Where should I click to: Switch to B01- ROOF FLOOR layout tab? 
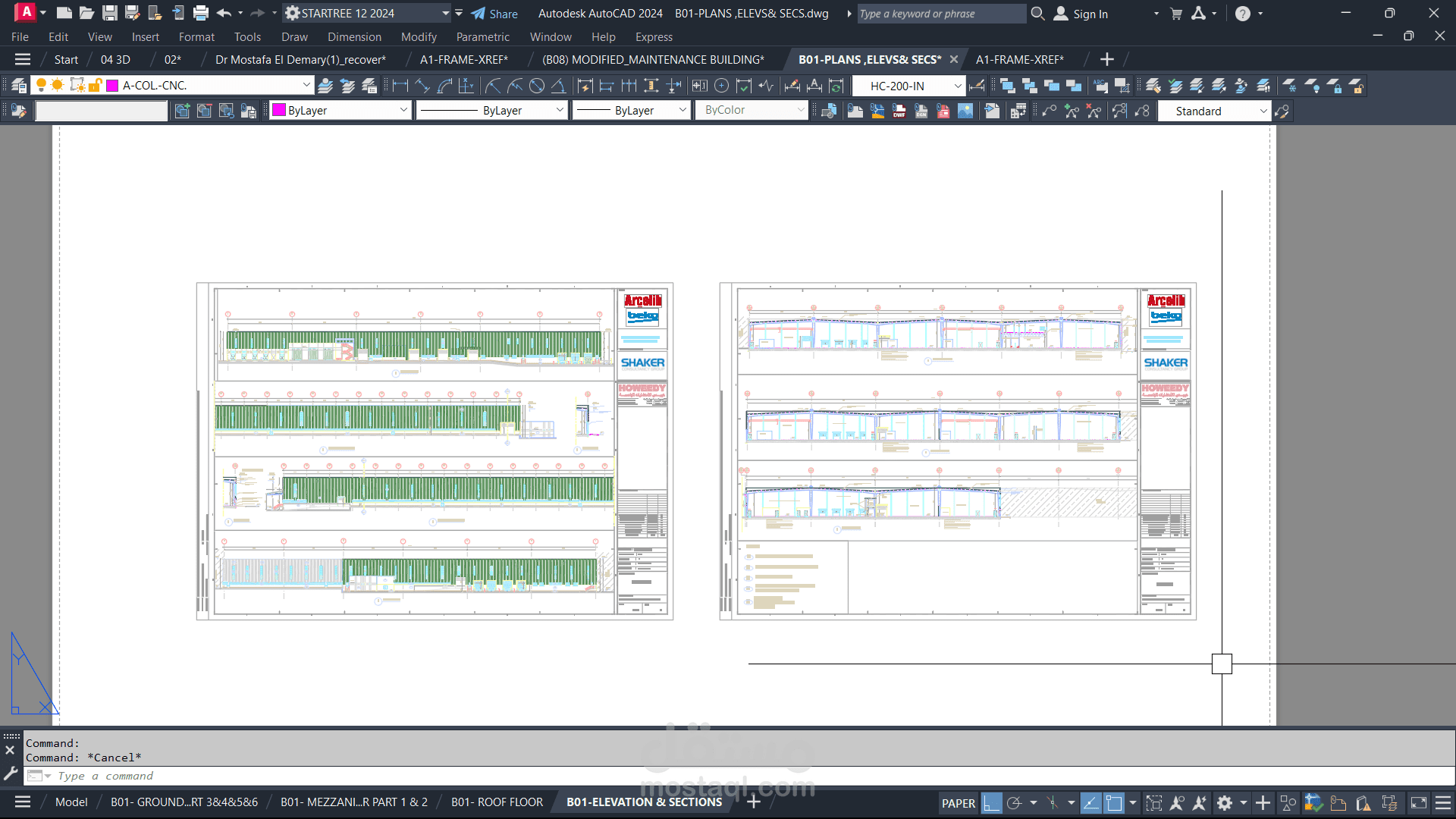point(497,802)
